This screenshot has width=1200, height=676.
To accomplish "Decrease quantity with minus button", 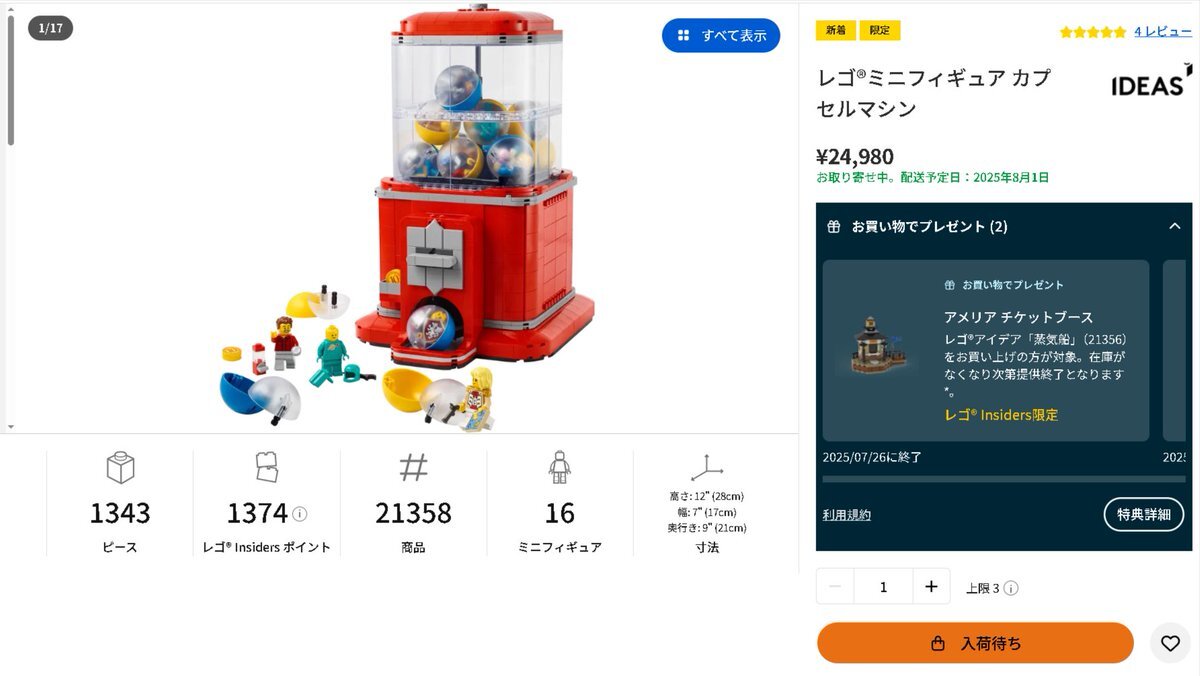I will [835, 587].
